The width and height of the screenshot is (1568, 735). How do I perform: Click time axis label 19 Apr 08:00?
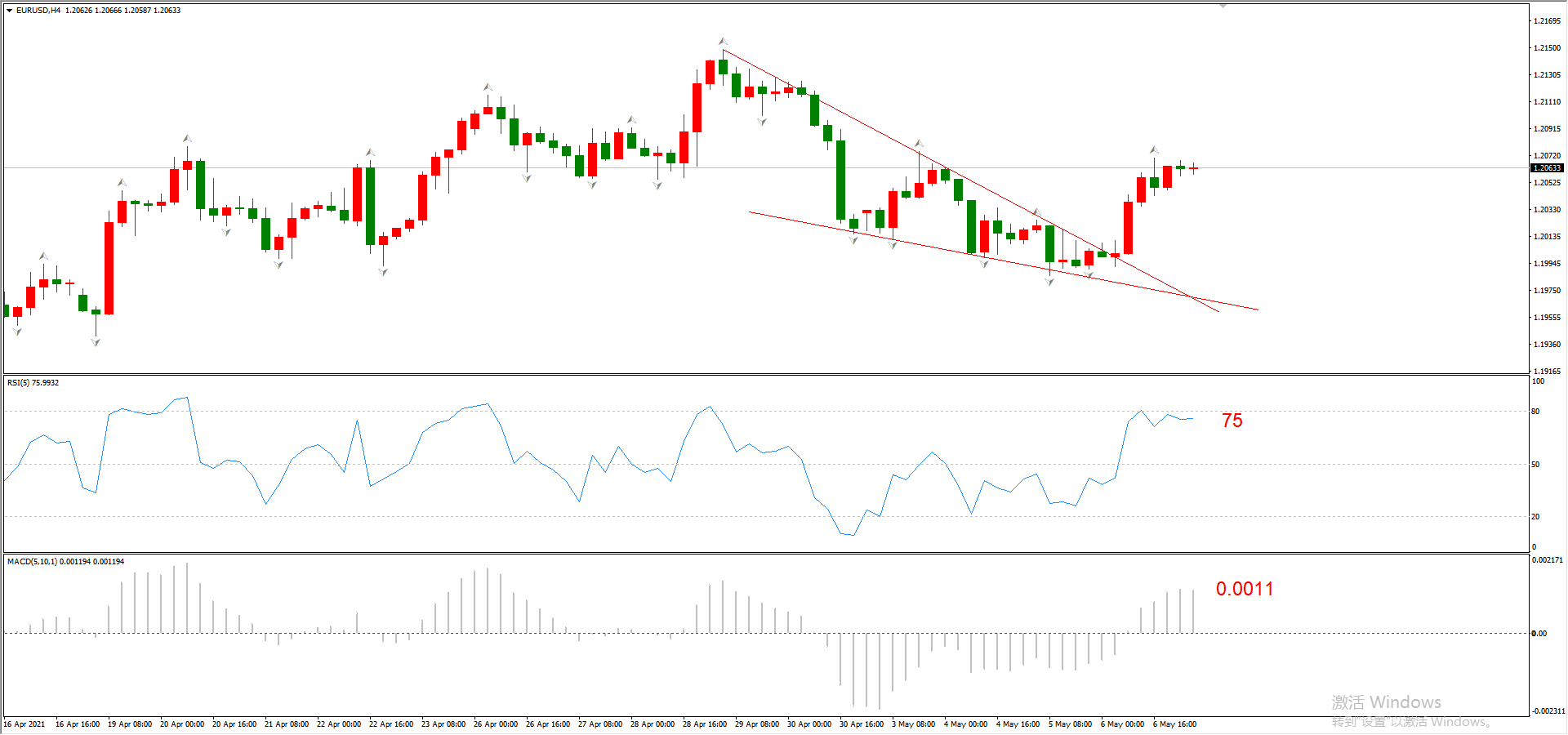coord(130,724)
